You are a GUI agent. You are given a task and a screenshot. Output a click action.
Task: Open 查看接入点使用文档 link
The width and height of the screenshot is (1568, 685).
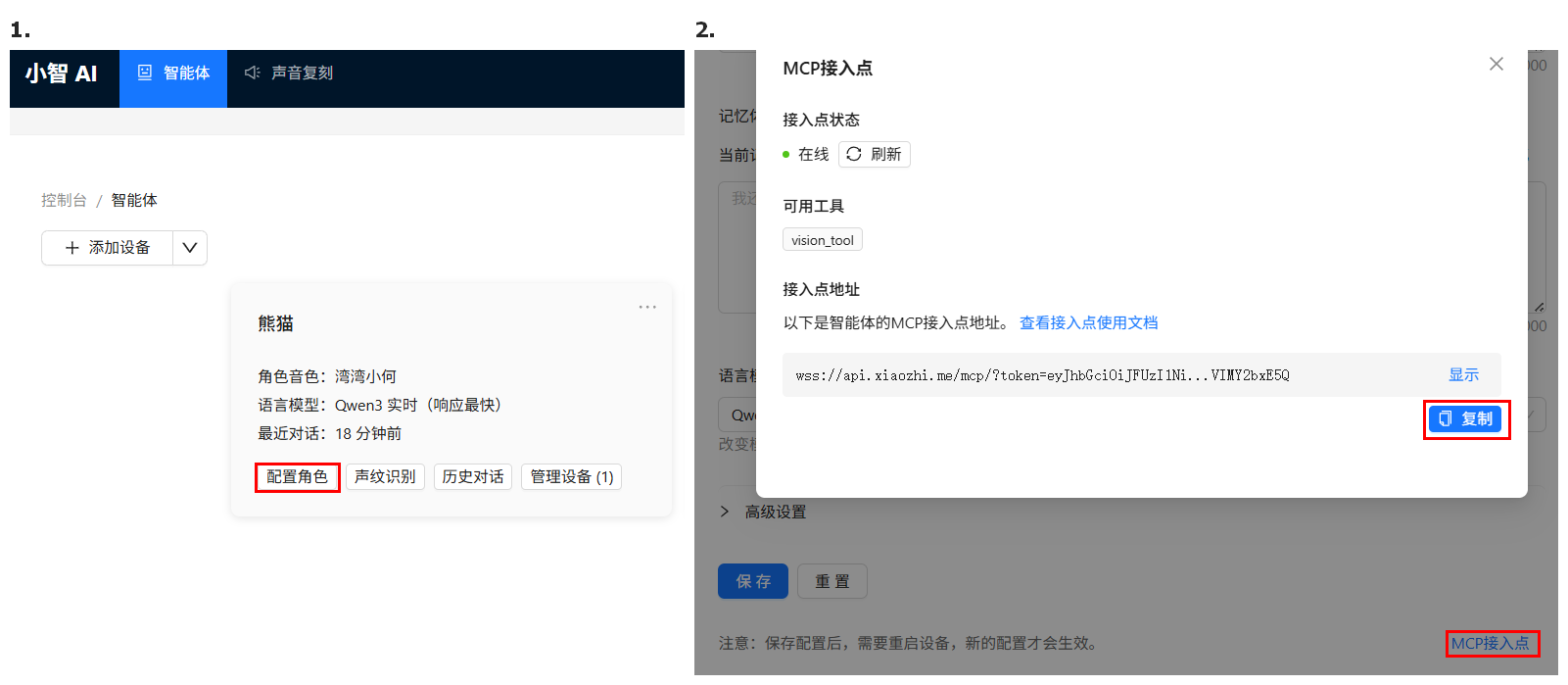click(x=1089, y=323)
